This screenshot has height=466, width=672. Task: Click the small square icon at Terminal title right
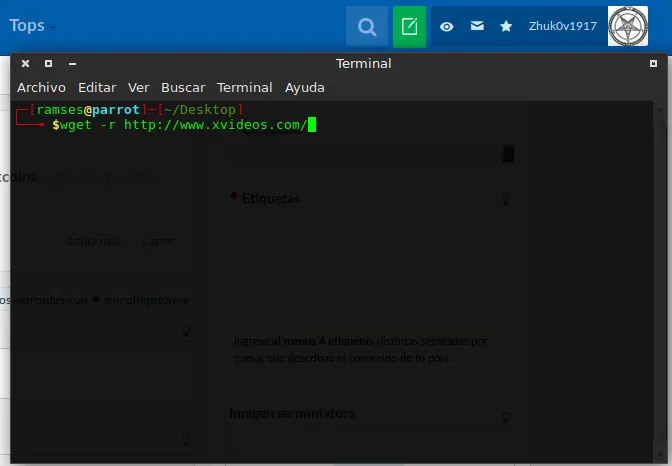pos(653,63)
